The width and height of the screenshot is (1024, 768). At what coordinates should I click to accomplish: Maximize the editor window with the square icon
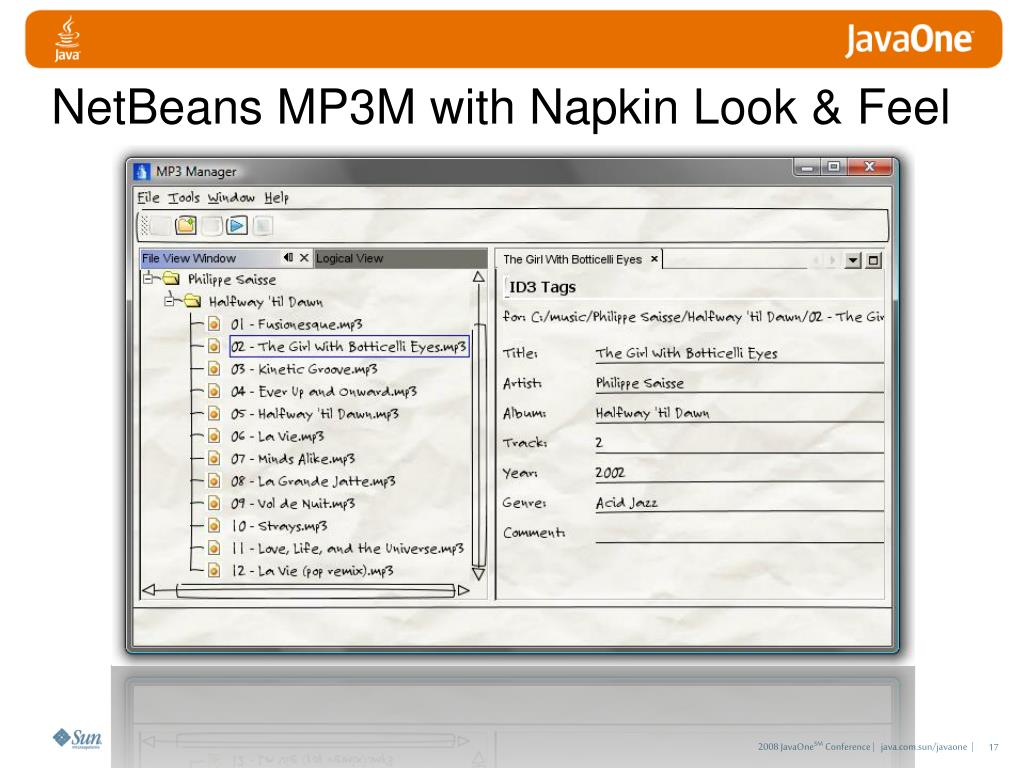pyautogui.click(x=873, y=261)
